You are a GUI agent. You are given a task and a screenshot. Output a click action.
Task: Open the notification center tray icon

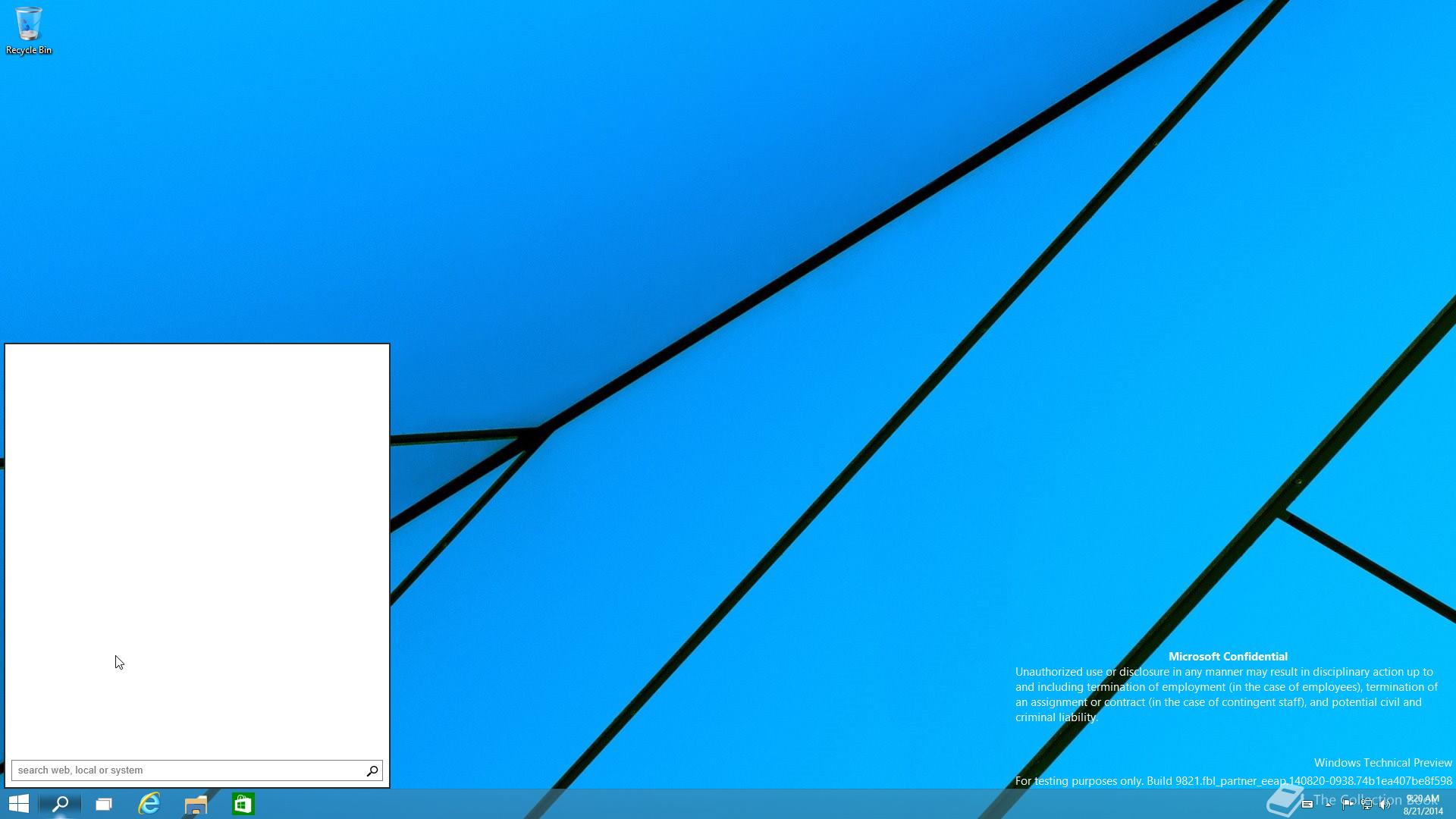1307,805
